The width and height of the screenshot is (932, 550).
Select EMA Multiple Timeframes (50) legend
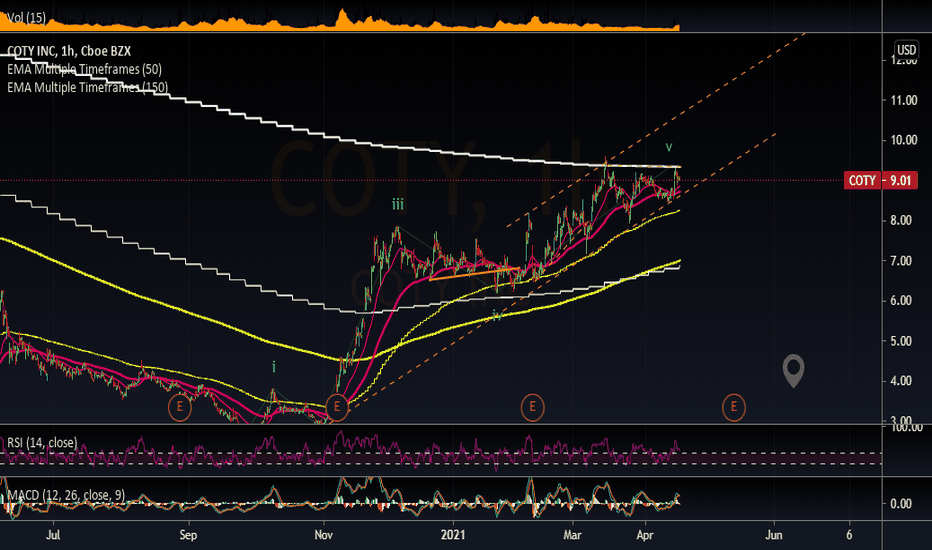pos(84,69)
